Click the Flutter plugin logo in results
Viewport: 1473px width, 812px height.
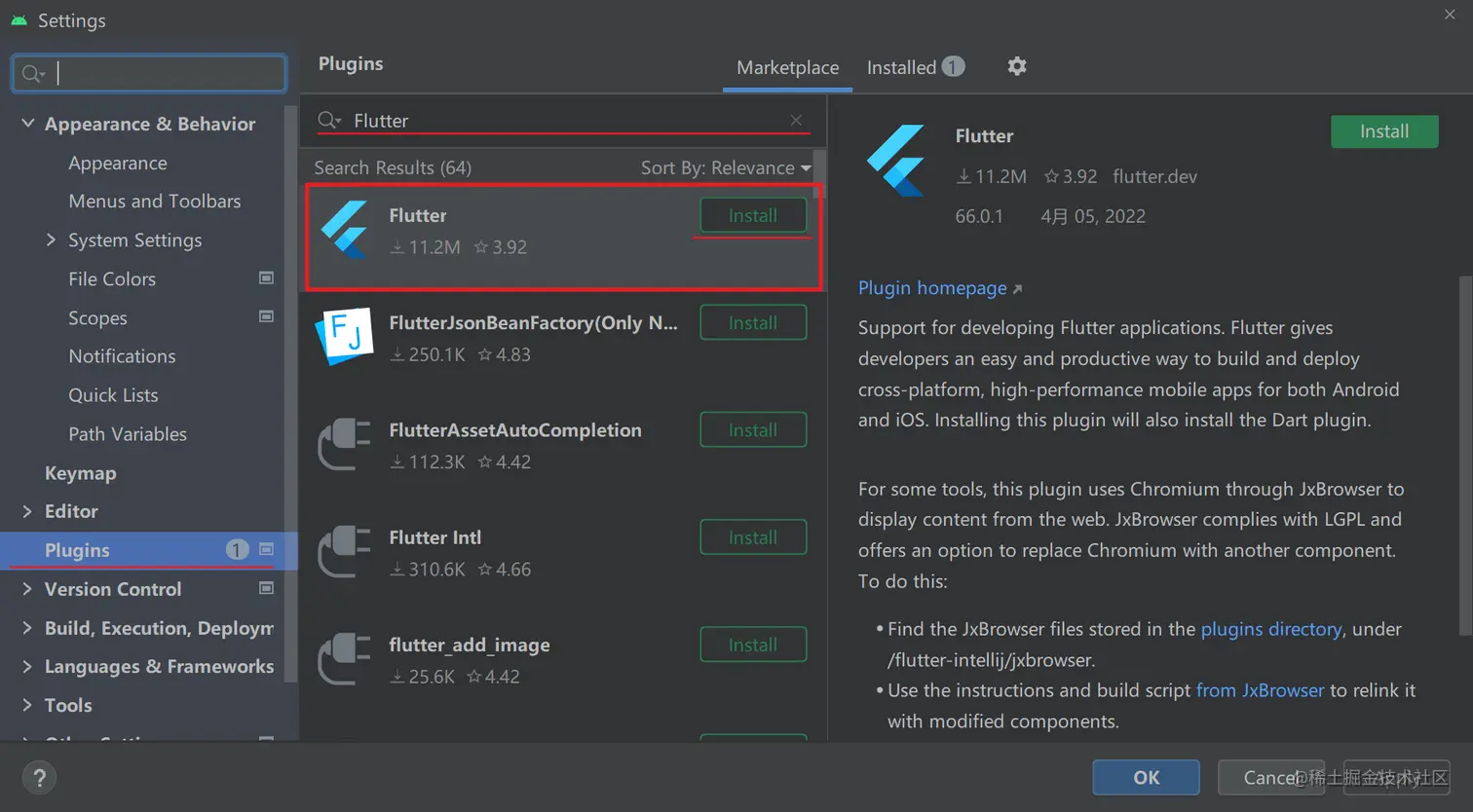tap(345, 230)
